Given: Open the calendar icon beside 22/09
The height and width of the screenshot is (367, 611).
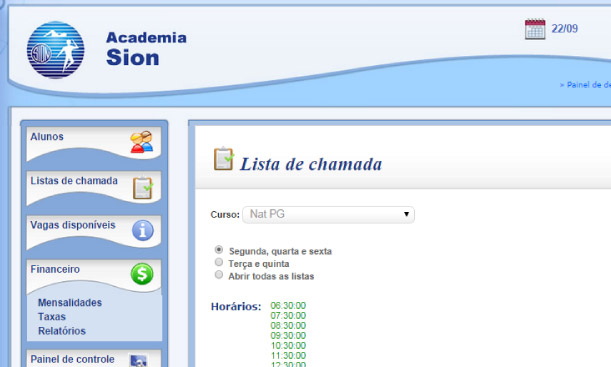Looking at the screenshot, I should point(535,29).
